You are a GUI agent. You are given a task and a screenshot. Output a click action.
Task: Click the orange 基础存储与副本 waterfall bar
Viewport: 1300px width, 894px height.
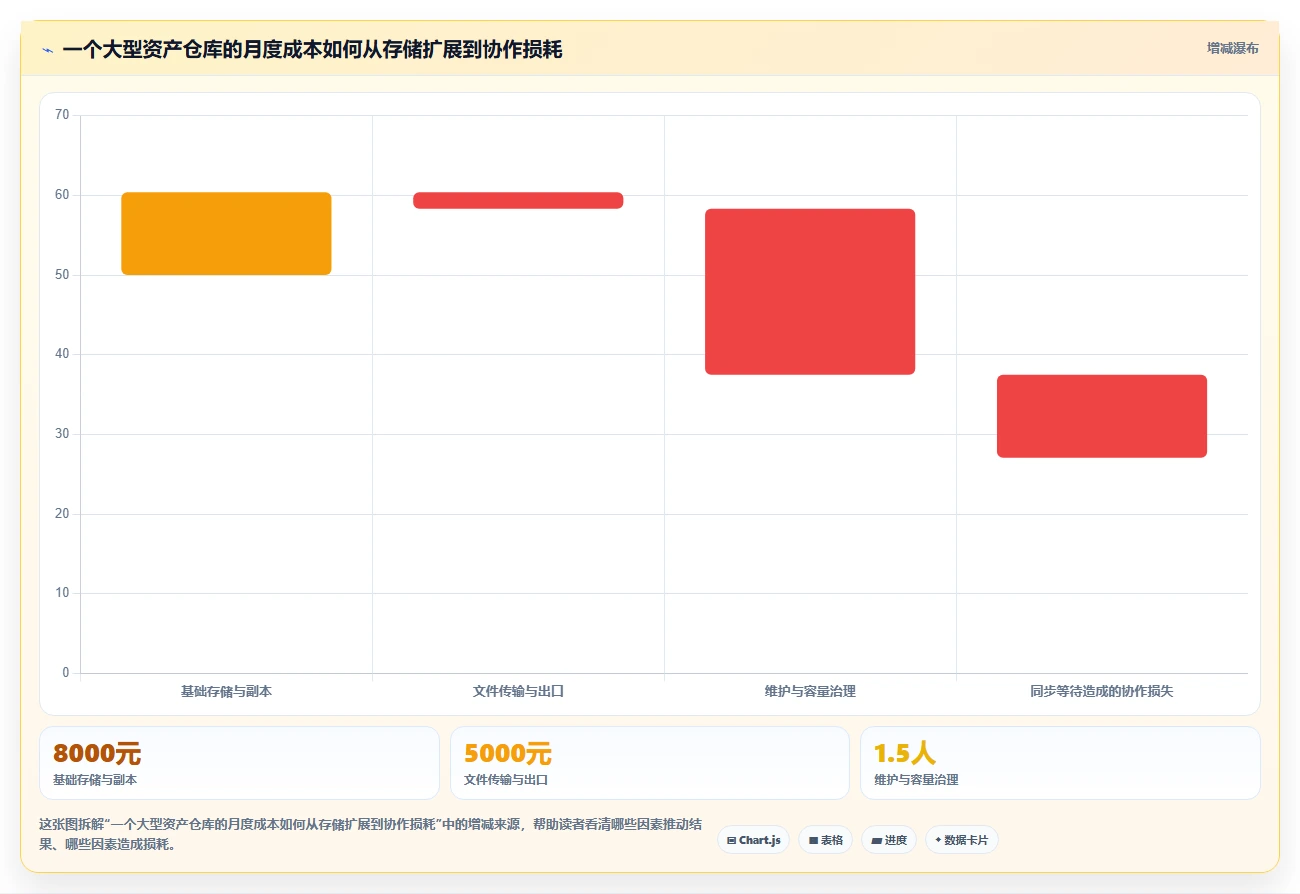click(x=226, y=233)
